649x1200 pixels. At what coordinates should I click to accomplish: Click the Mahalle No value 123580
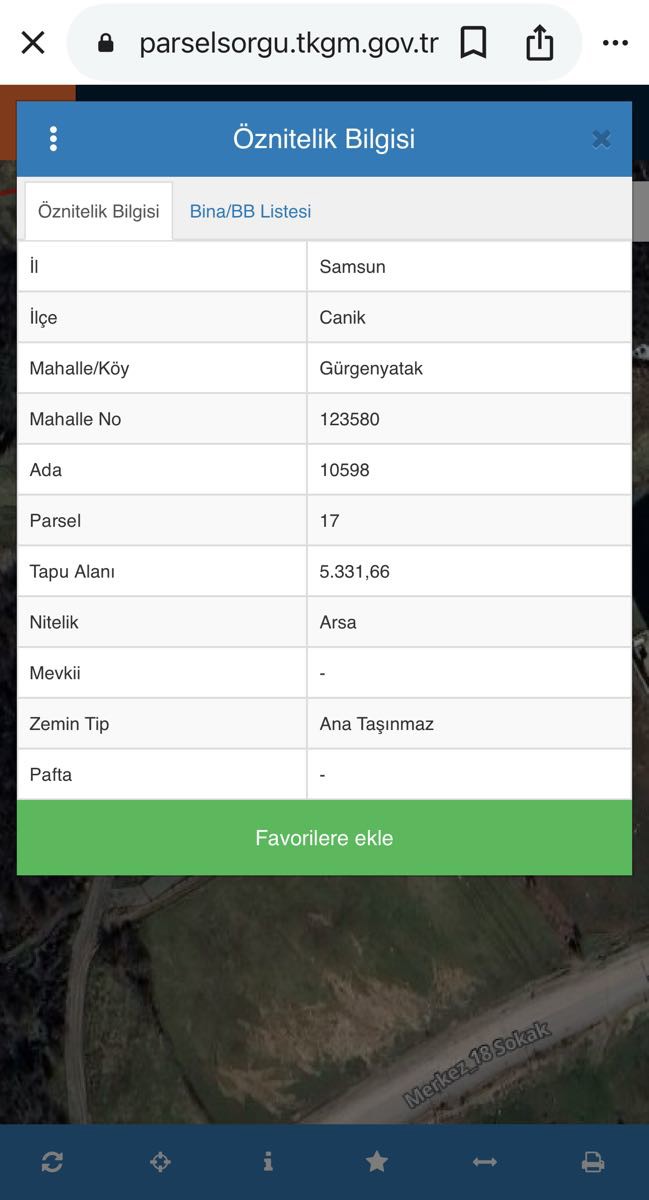[349, 419]
